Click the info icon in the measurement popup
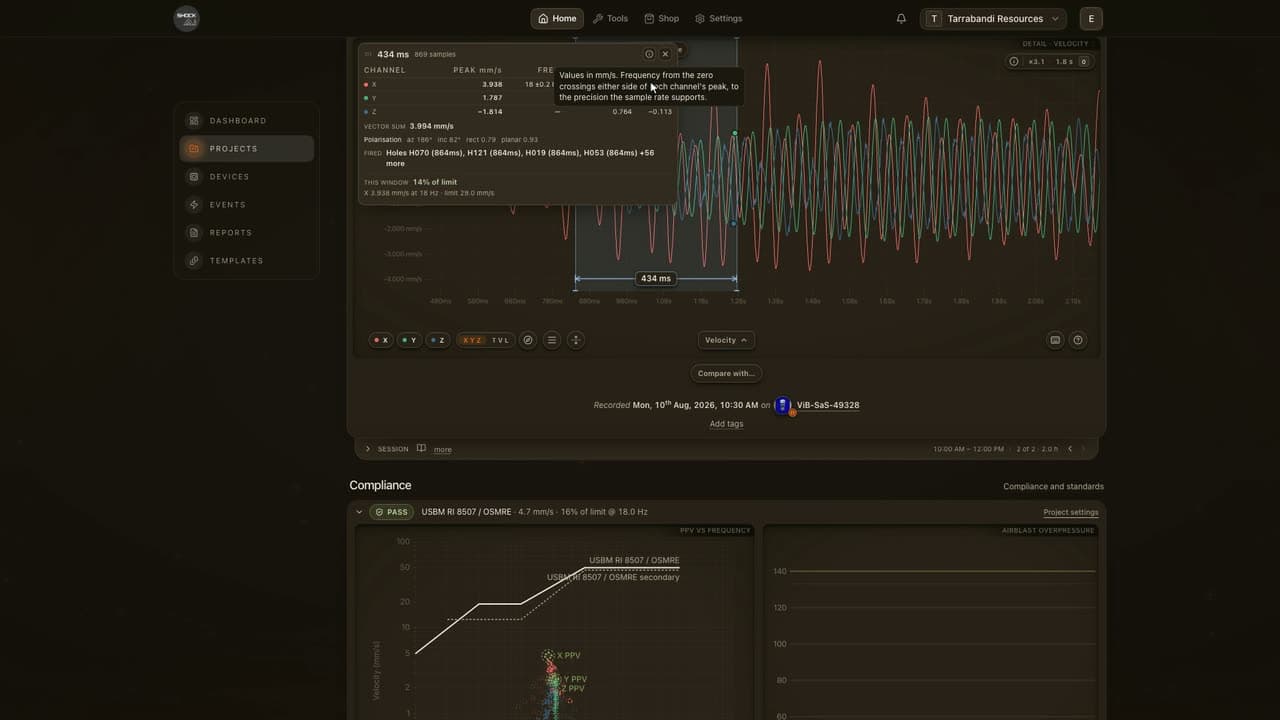 [x=649, y=54]
